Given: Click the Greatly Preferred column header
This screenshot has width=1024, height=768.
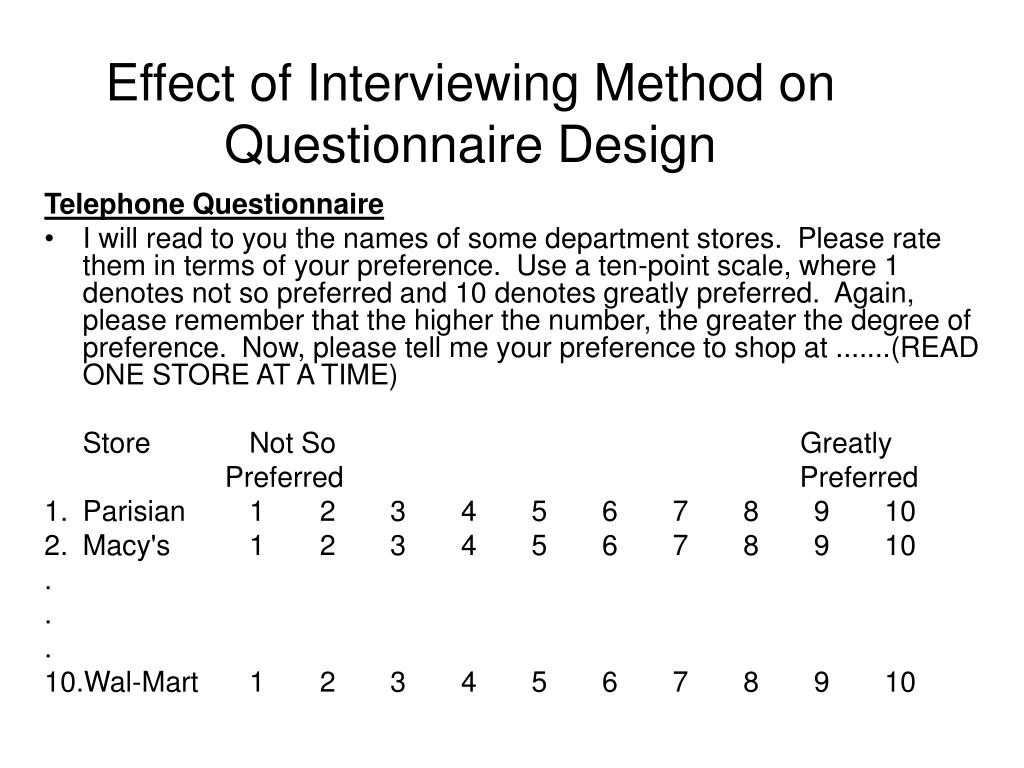Looking at the screenshot, I should pos(859,460).
